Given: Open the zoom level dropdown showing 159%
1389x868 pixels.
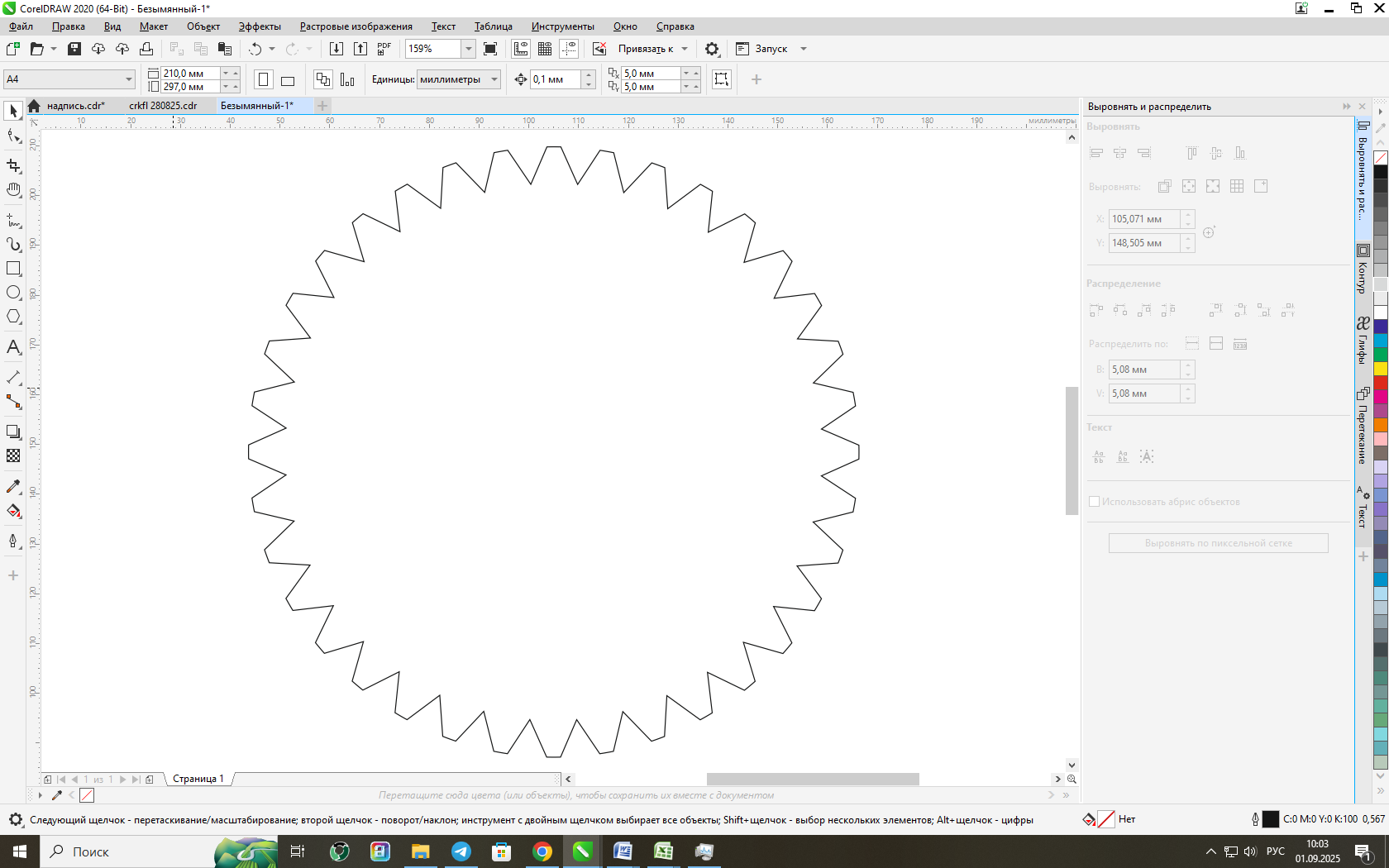Looking at the screenshot, I should coord(468,49).
